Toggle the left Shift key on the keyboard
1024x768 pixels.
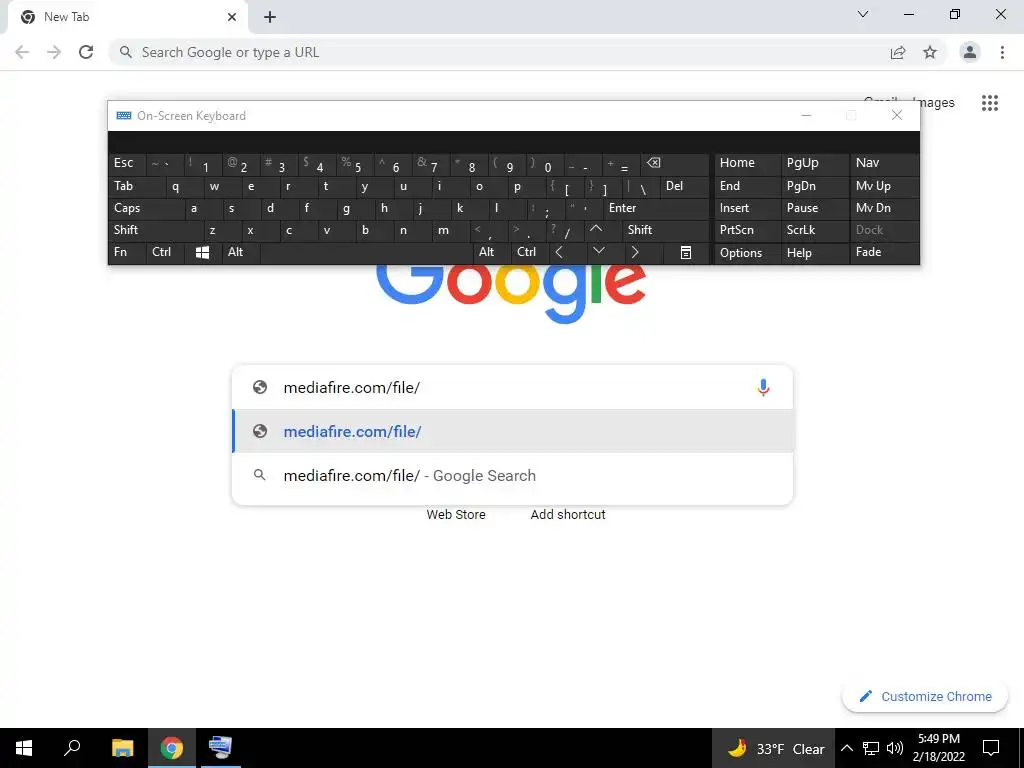156,231
